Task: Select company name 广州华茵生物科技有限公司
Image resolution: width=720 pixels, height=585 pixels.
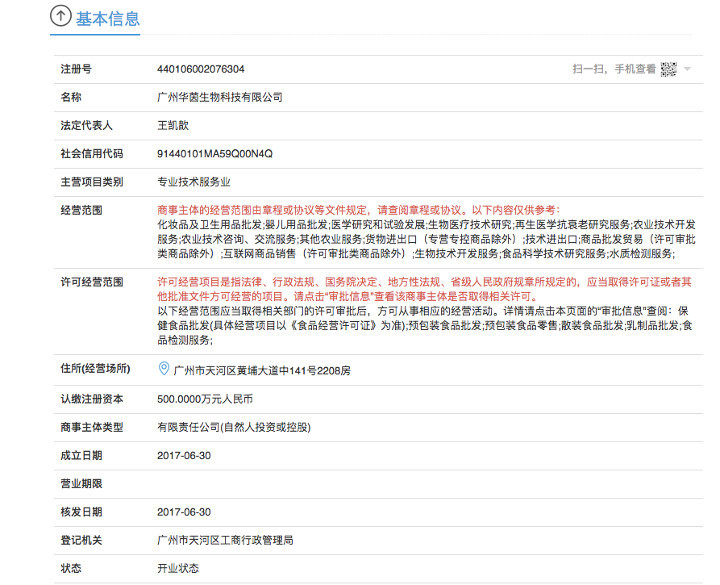Action: click(220, 97)
